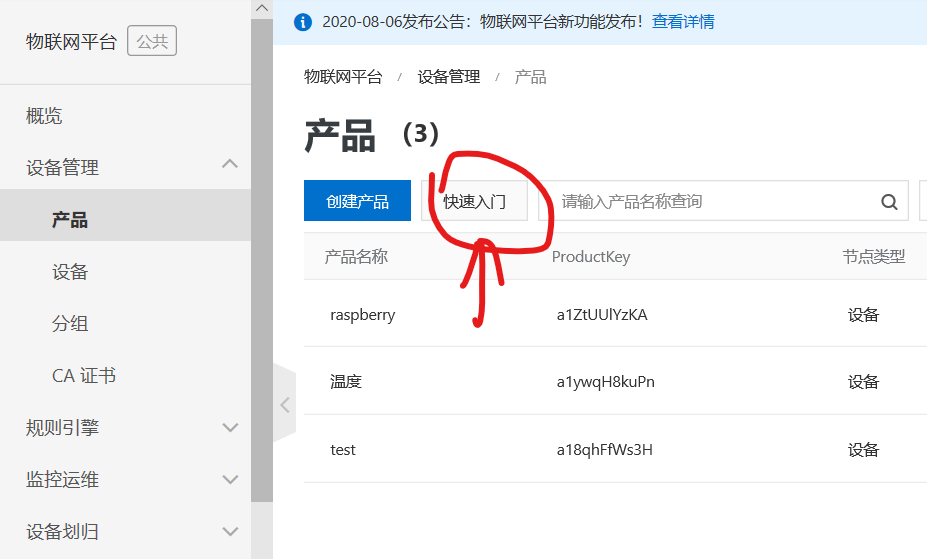This screenshot has height=559, width=927.
Task: Open the raspberry product row
Action: [x=615, y=314]
